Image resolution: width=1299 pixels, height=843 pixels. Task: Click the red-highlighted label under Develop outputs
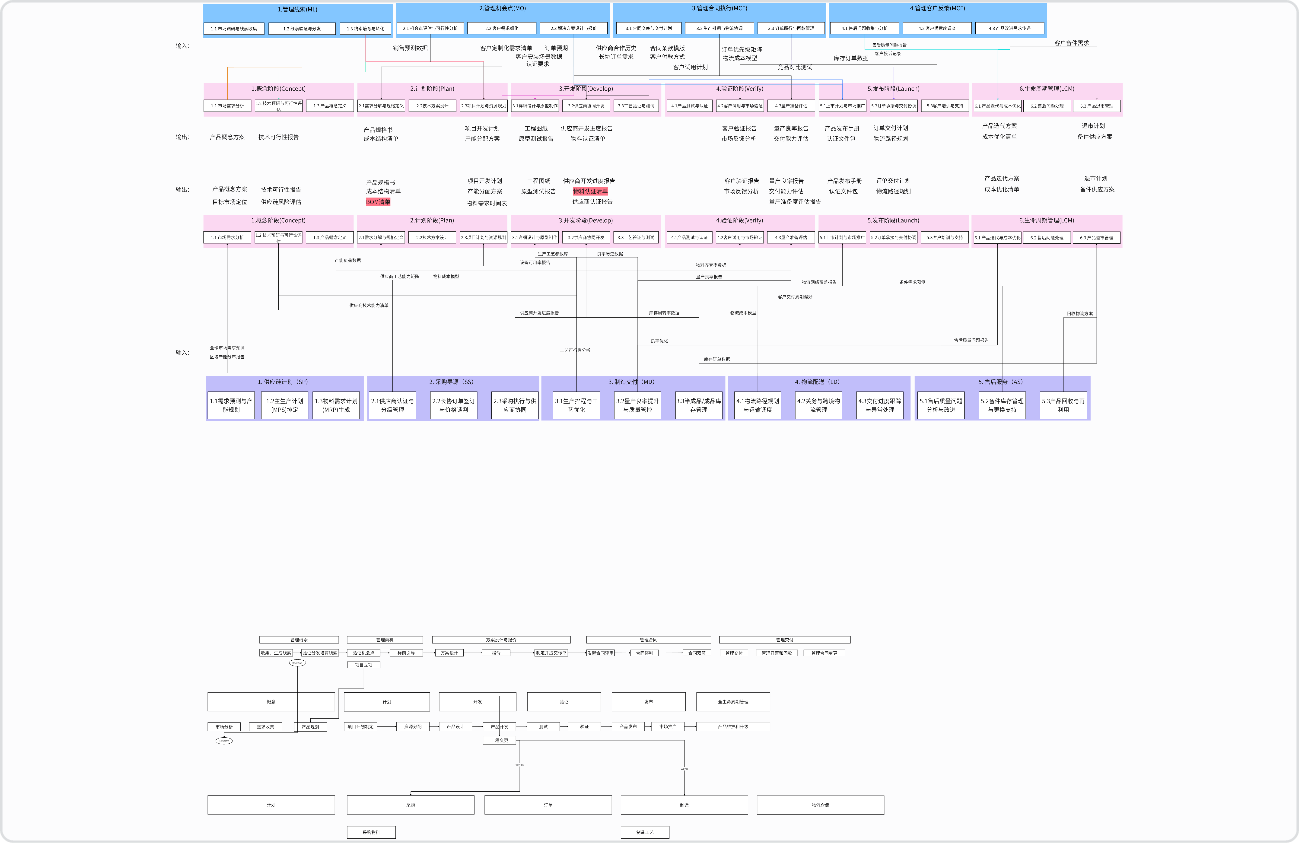(590, 190)
